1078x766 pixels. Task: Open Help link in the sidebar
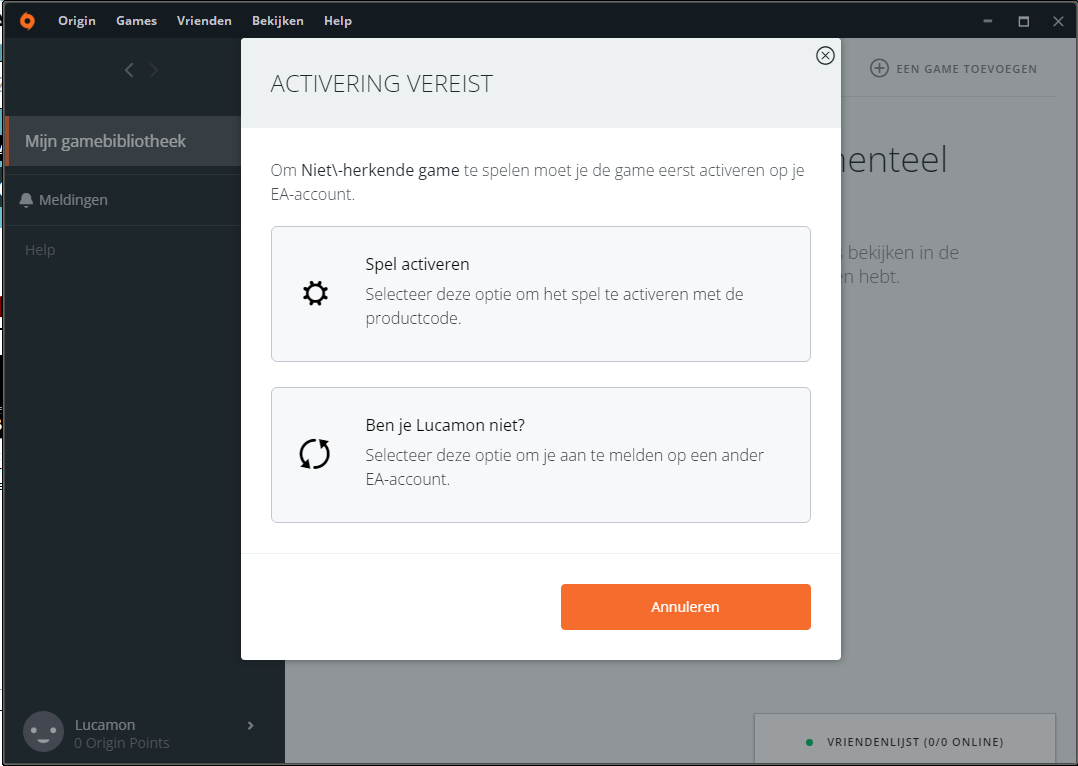click(x=40, y=250)
